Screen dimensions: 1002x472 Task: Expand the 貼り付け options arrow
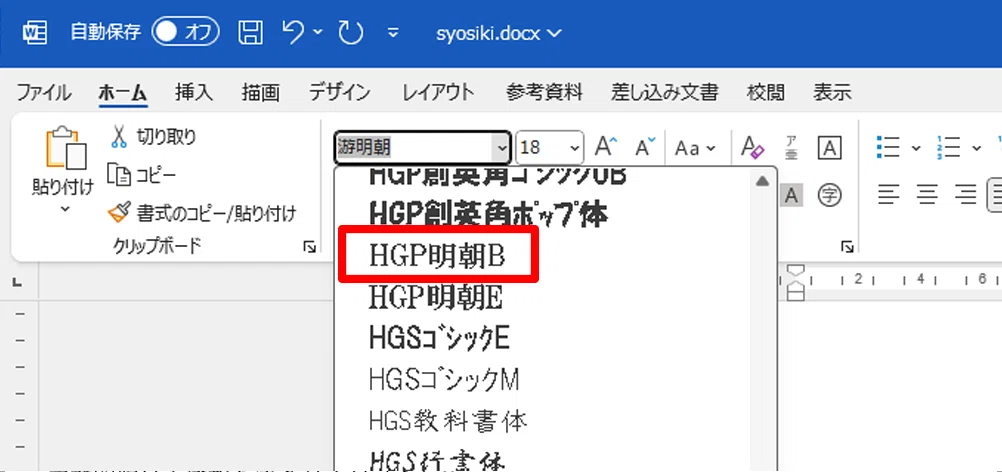[64, 209]
